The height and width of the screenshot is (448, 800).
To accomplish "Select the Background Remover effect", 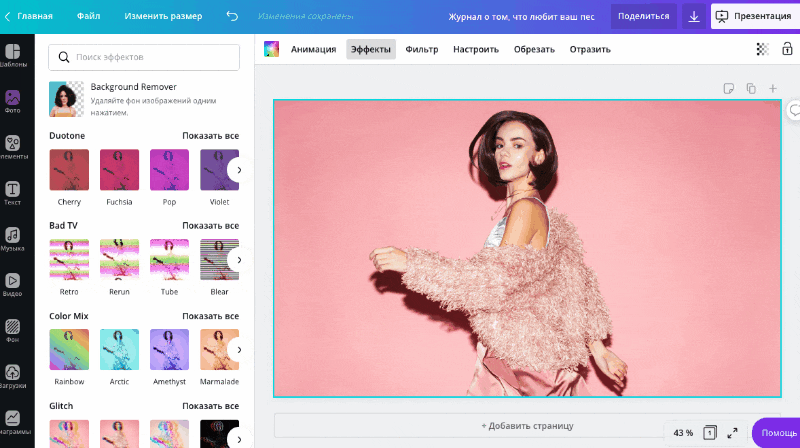I will point(144,99).
